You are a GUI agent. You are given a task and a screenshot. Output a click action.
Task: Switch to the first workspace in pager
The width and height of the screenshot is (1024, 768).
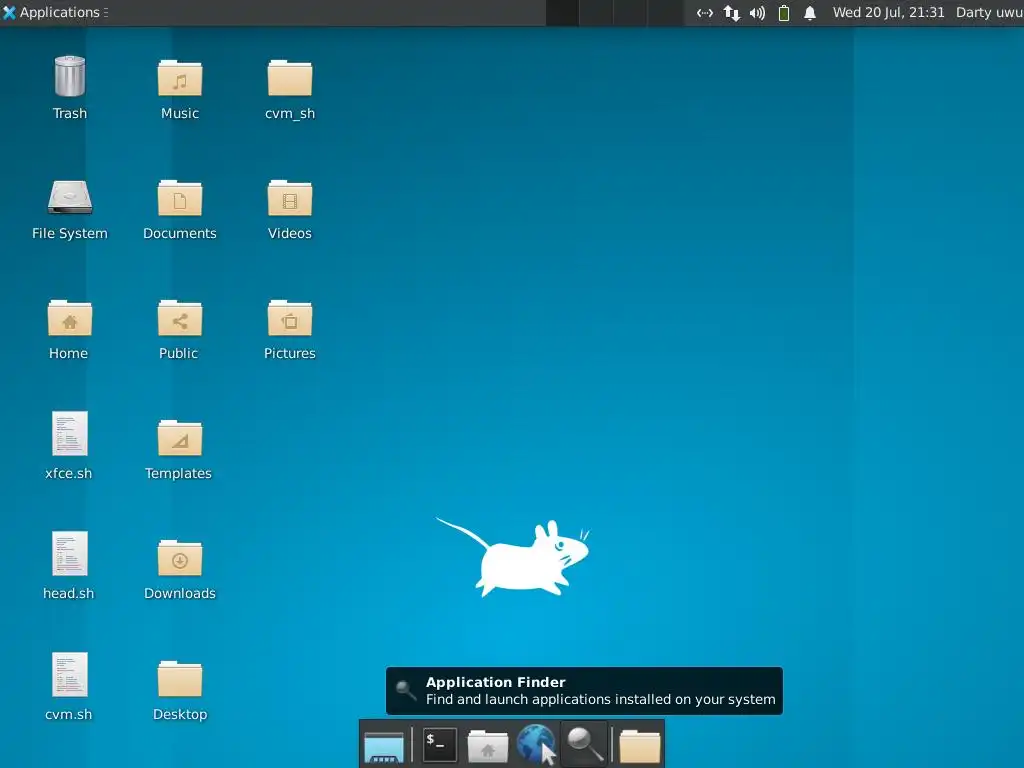(562, 13)
